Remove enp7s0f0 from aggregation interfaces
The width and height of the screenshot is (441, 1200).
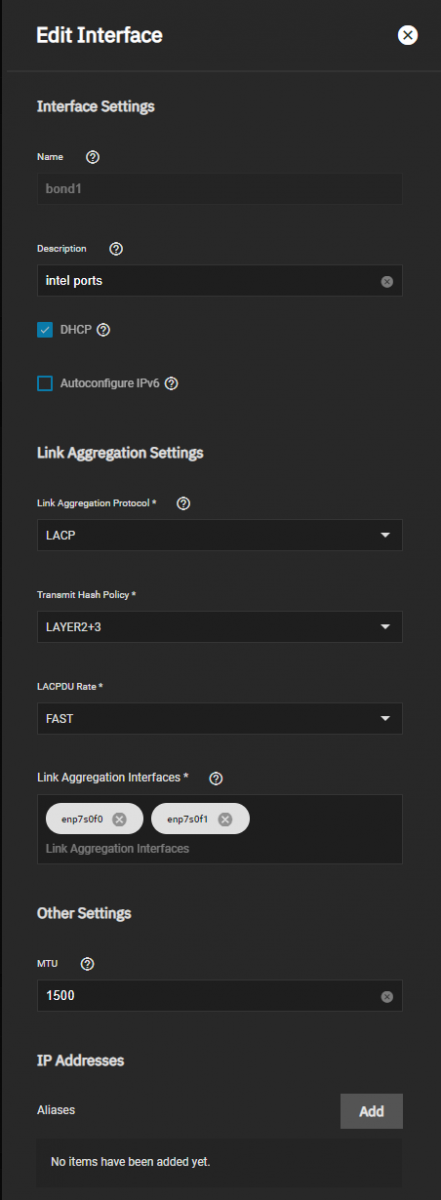tap(120, 819)
